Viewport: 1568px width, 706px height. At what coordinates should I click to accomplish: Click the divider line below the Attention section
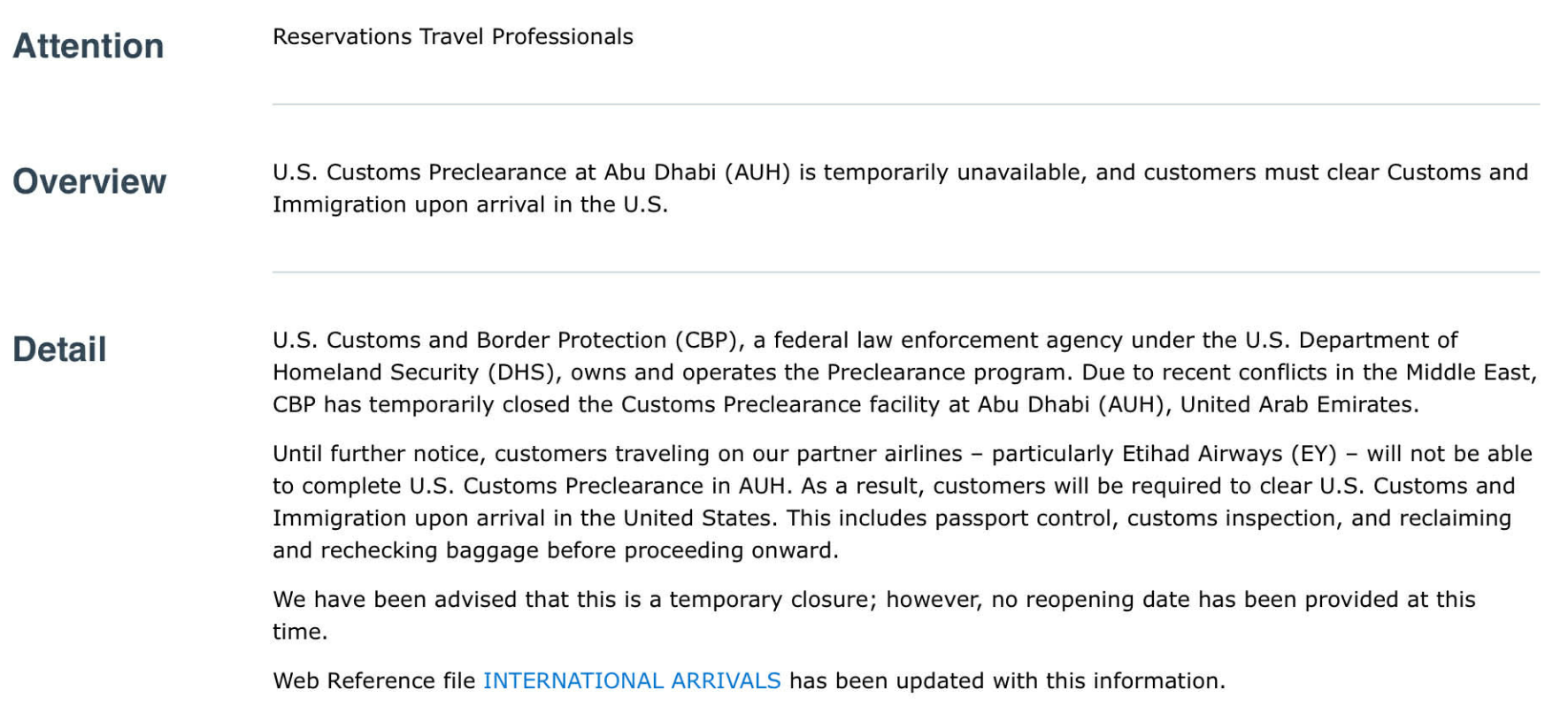point(905,104)
